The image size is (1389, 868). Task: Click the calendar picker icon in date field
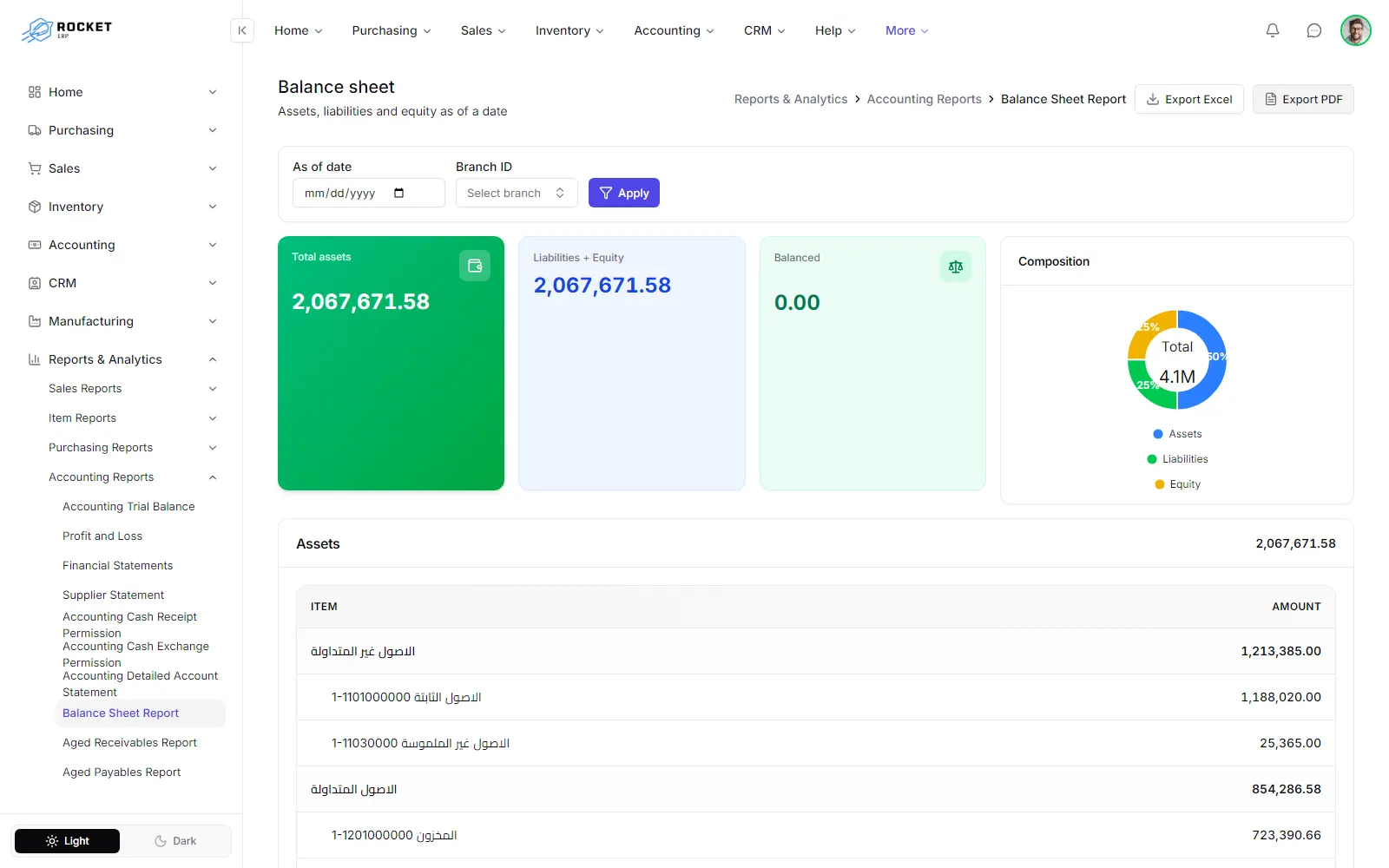(x=399, y=193)
